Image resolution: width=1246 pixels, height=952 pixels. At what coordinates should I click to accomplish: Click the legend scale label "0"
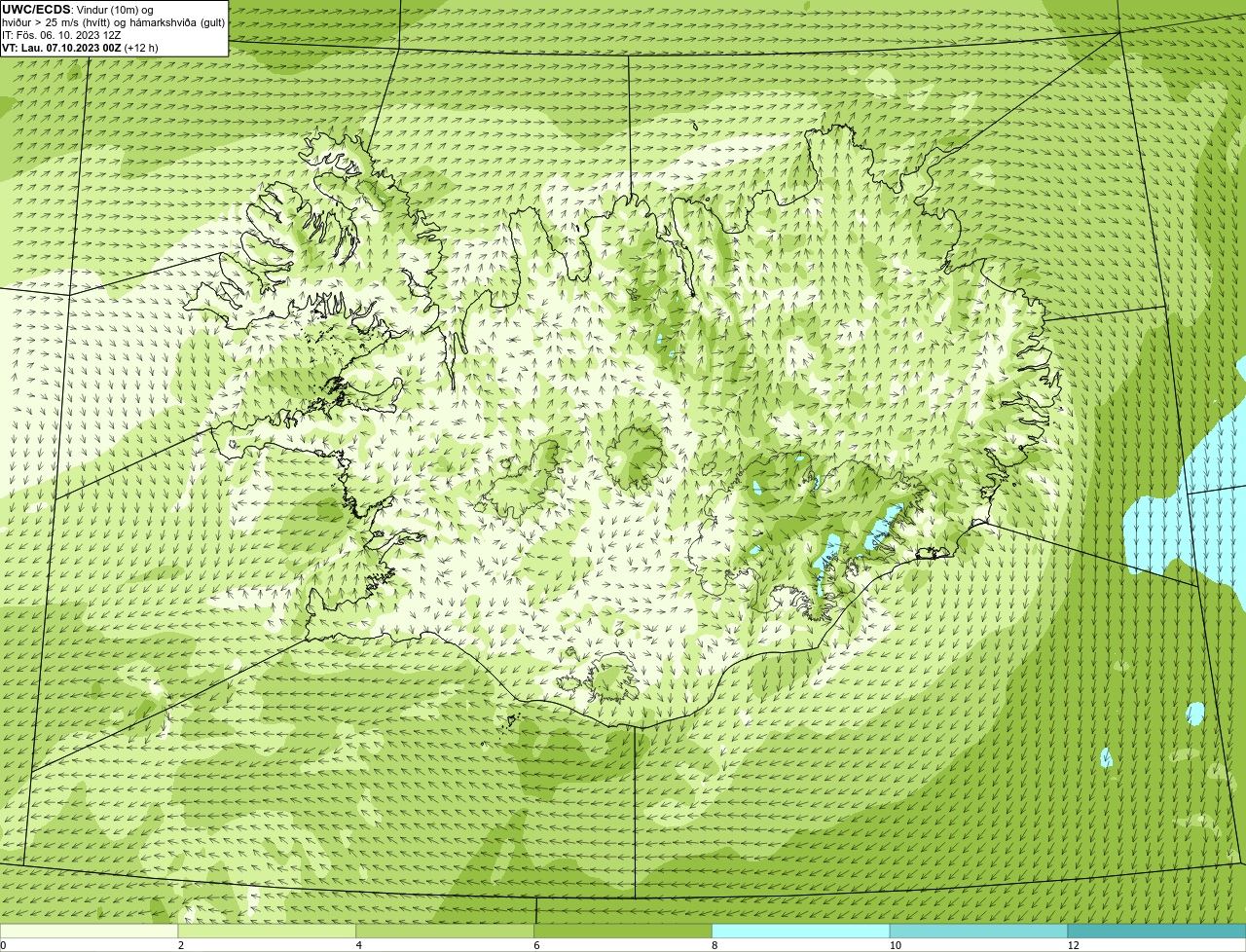coord(3,945)
